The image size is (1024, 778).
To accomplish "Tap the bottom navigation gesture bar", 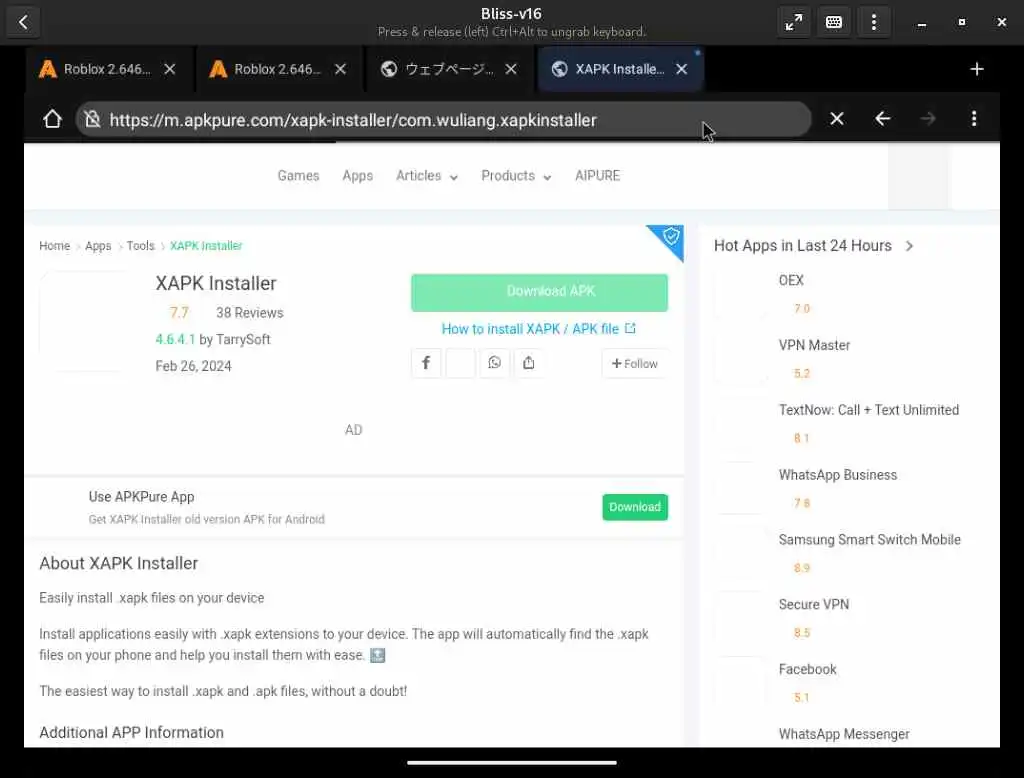I will pyautogui.click(x=512, y=762).
